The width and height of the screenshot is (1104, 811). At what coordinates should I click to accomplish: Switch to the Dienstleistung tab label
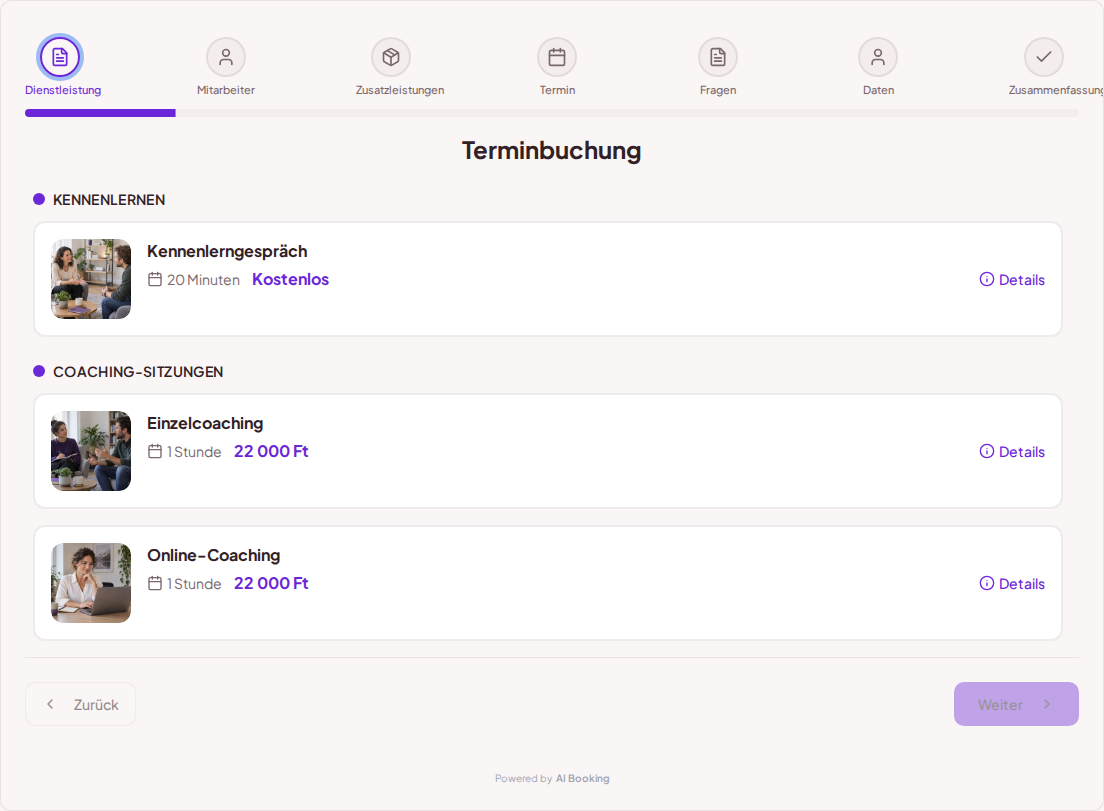pyautogui.click(x=63, y=90)
